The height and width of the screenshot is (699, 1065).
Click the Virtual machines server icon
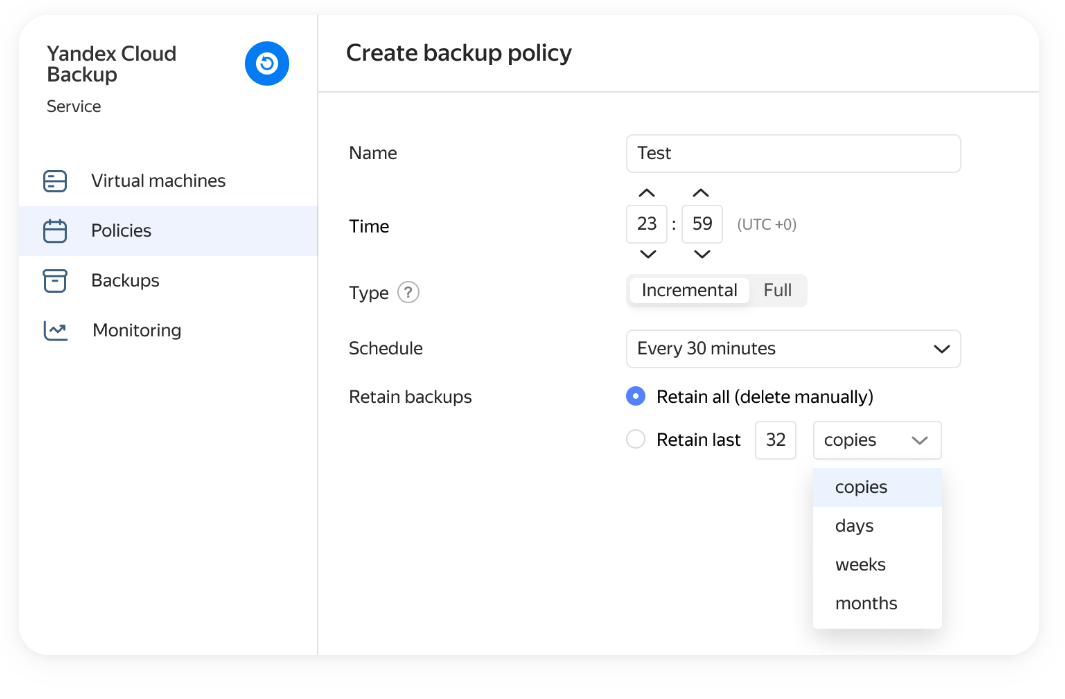55,181
